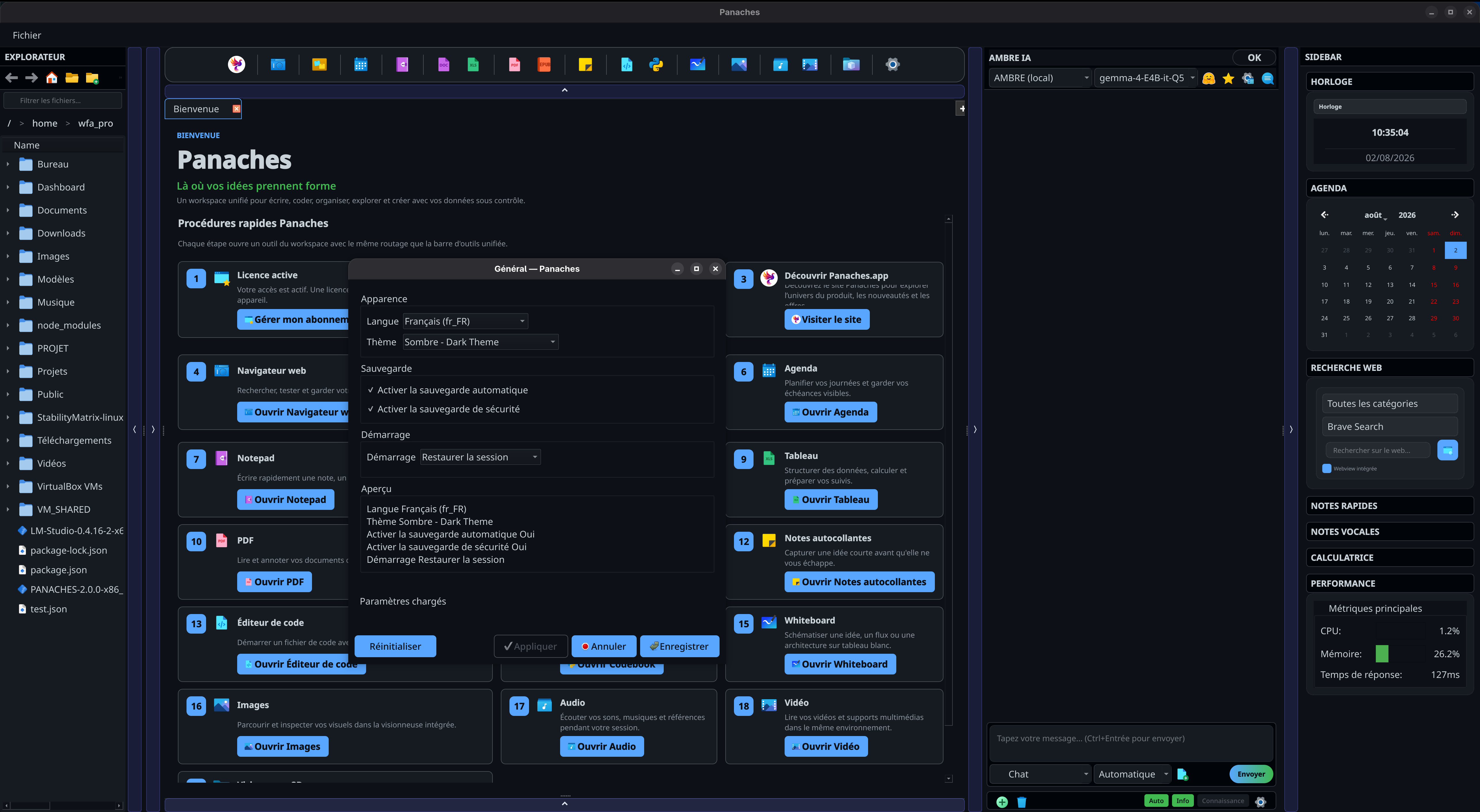Screen dimensions: 1480x812
Task: Click the Hugging Face emoji icon
Action: pyautogui.click(x=1209, y=78)
